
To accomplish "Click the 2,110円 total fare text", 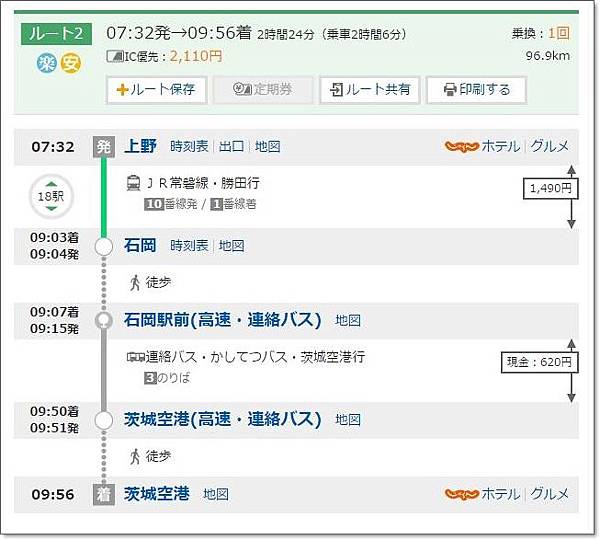I will coord(196,57).
